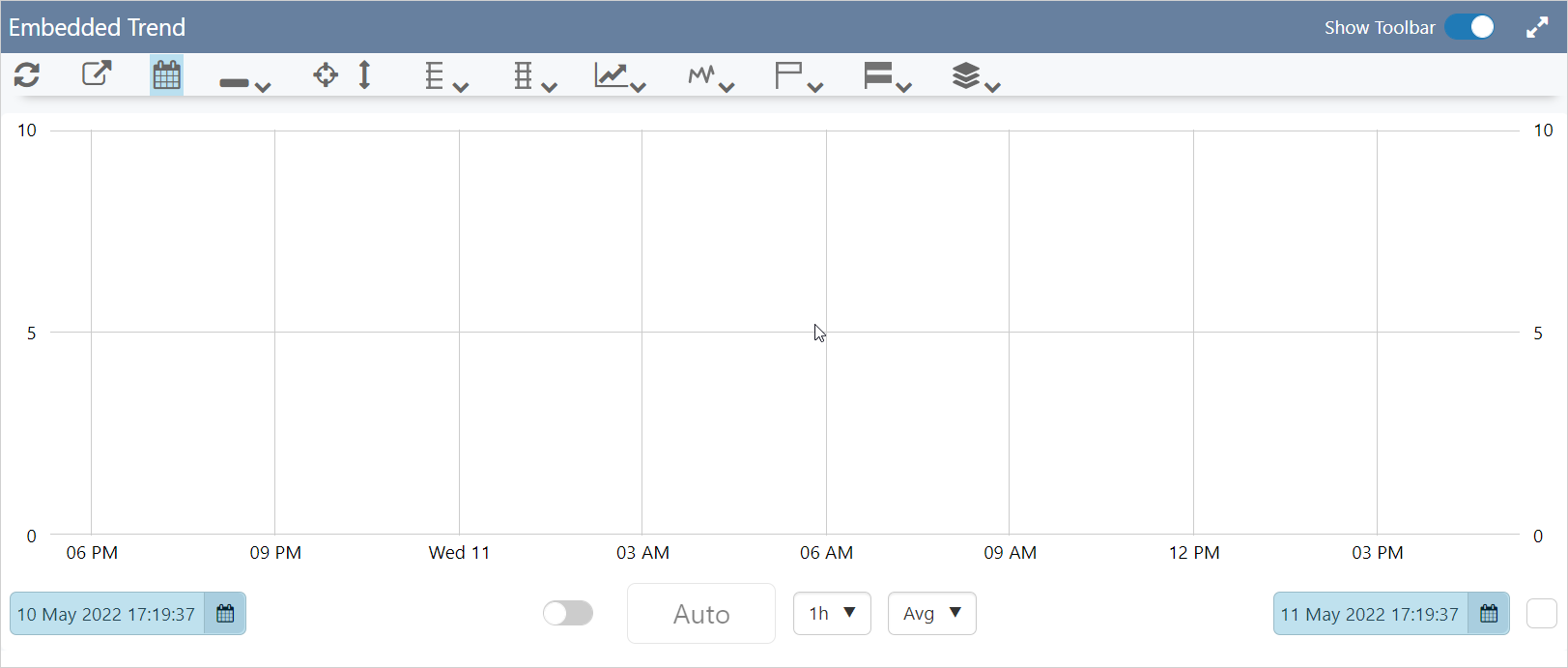Open the Avg aggregation dropdown
Viewport: 1568px width, 668px height.
tap(931, 613)
